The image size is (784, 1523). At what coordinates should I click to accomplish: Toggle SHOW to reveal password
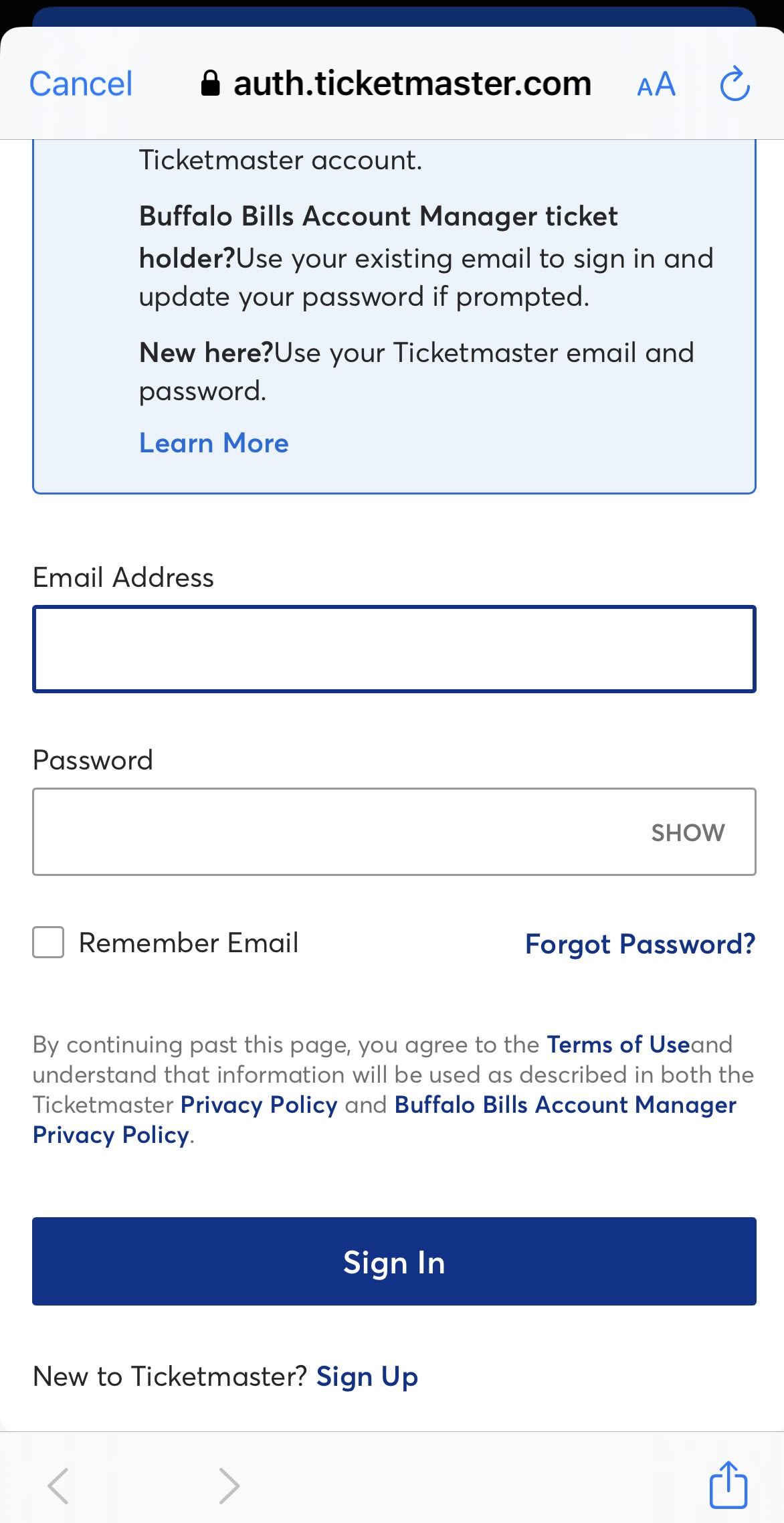point(688,832)
